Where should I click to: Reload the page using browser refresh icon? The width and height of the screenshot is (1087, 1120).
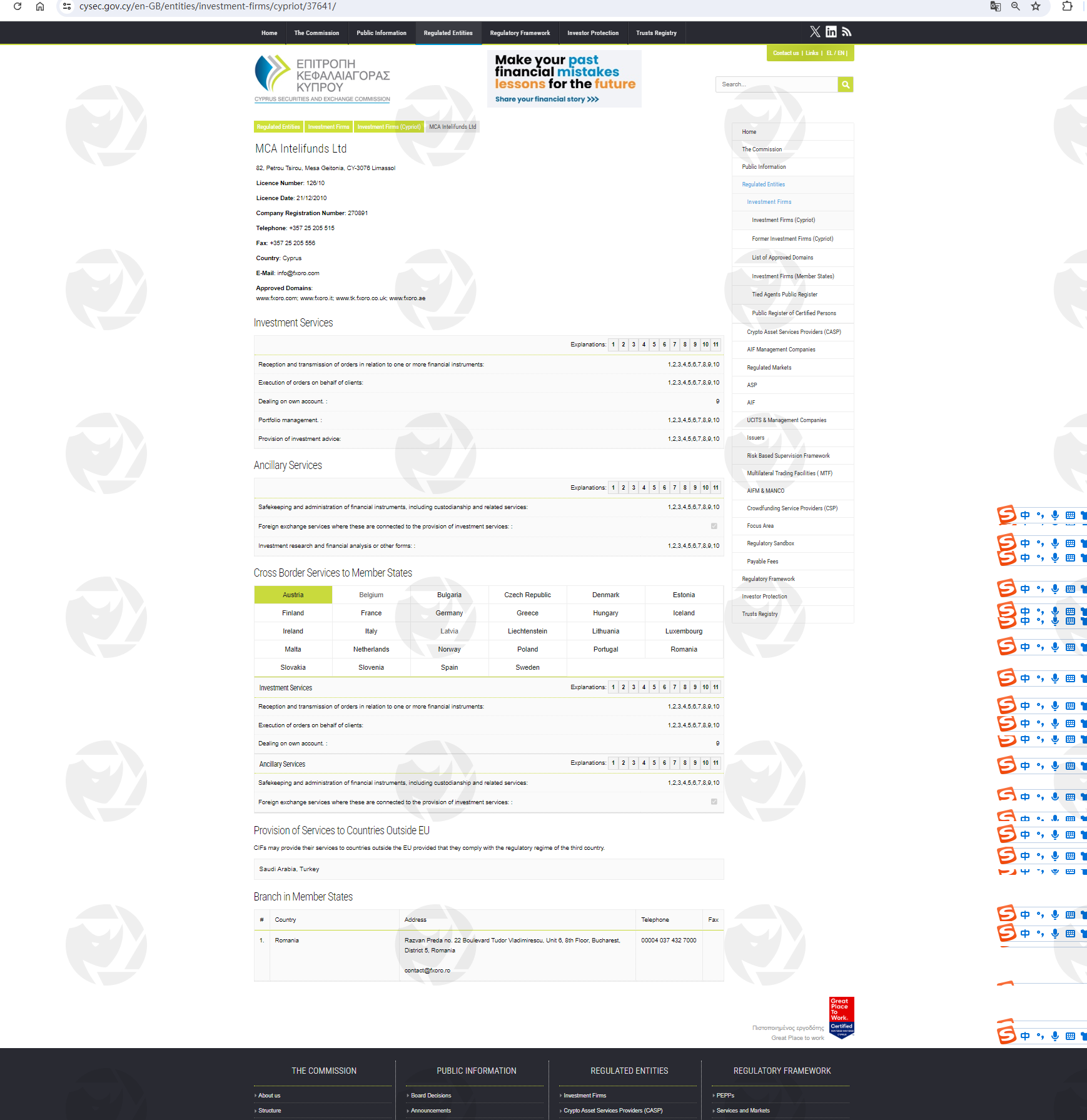coord(18,6)
